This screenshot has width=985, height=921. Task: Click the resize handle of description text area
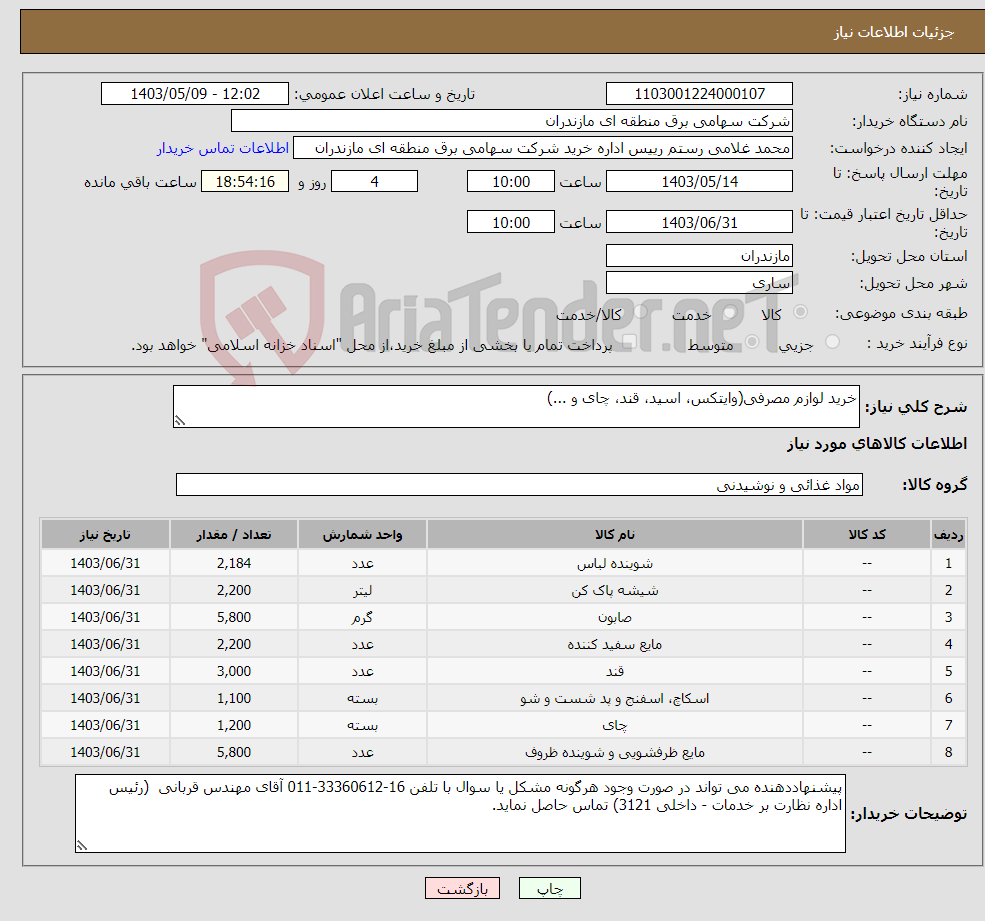click(180, 421)
